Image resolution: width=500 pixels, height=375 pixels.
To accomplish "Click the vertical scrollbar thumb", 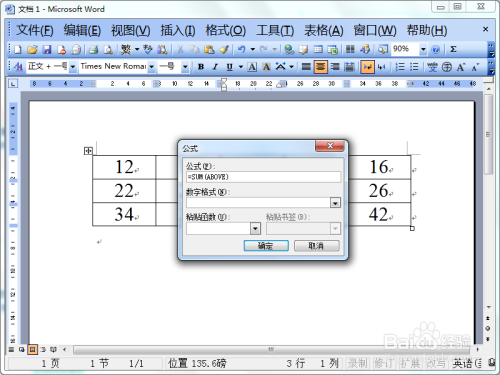I will pyautogui.click(x=488, y=134).
